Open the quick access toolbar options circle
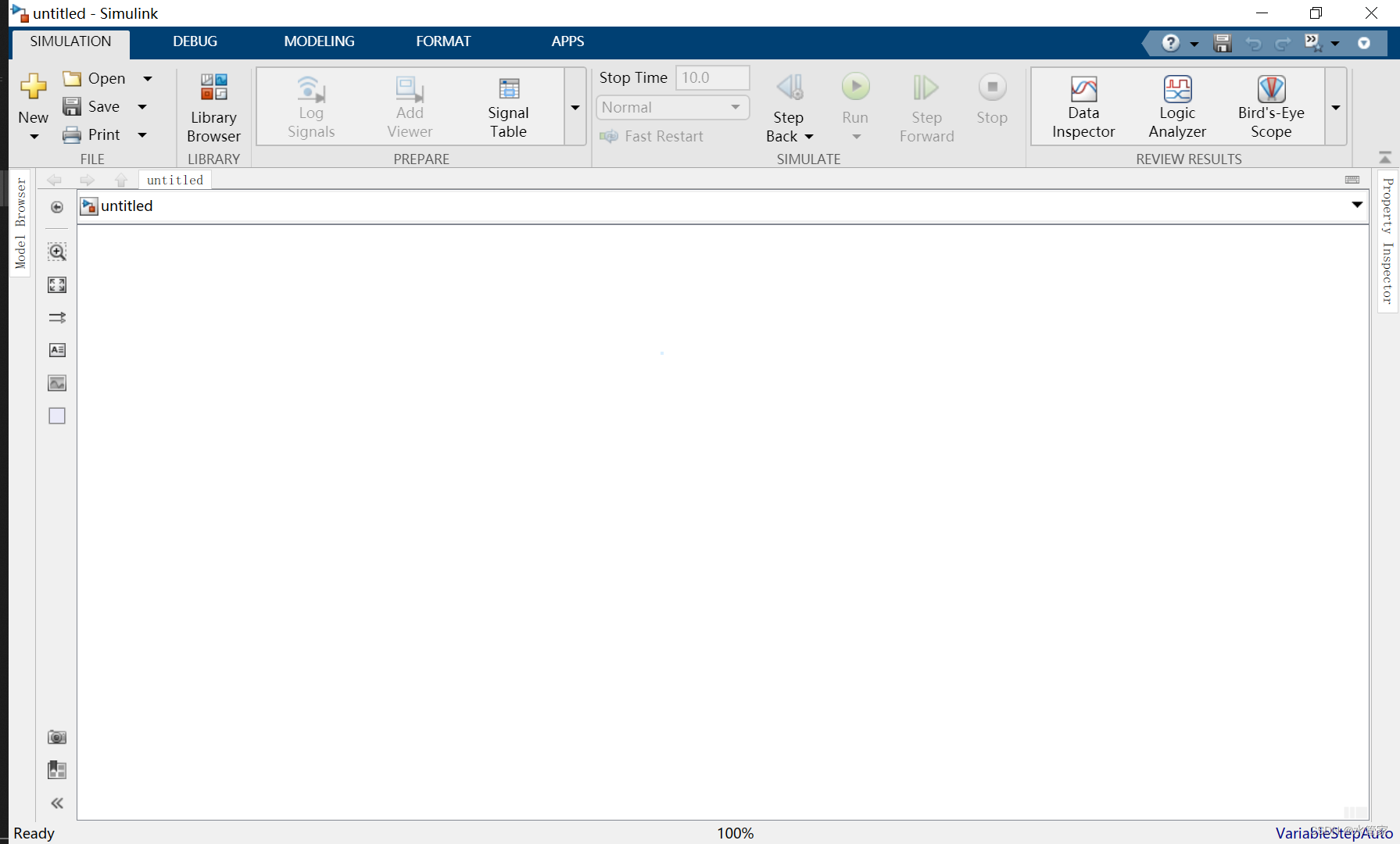 pyautogui.click(x=1364, y=43)
